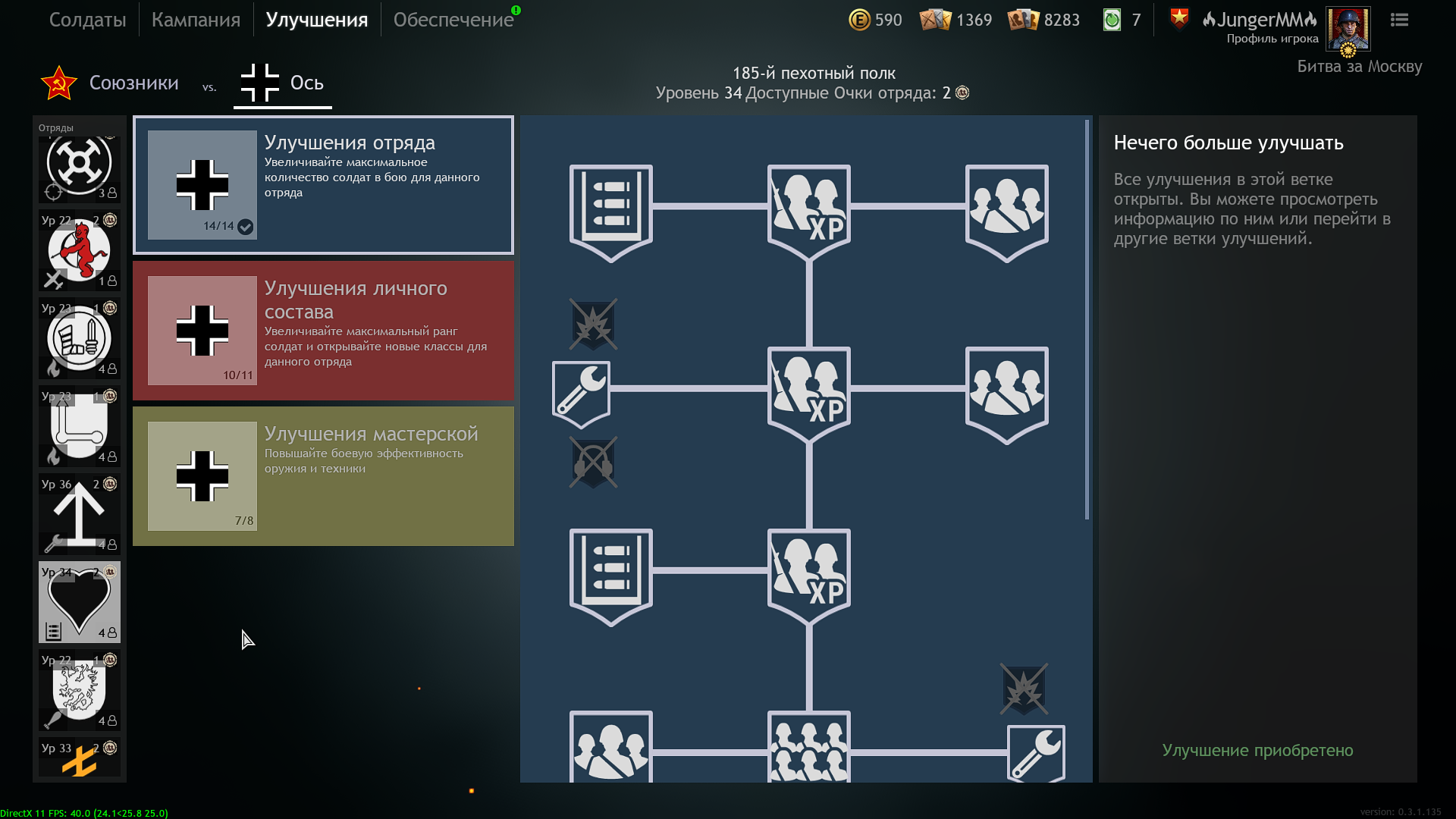Select the black heart squad level 34

[80, 602]
